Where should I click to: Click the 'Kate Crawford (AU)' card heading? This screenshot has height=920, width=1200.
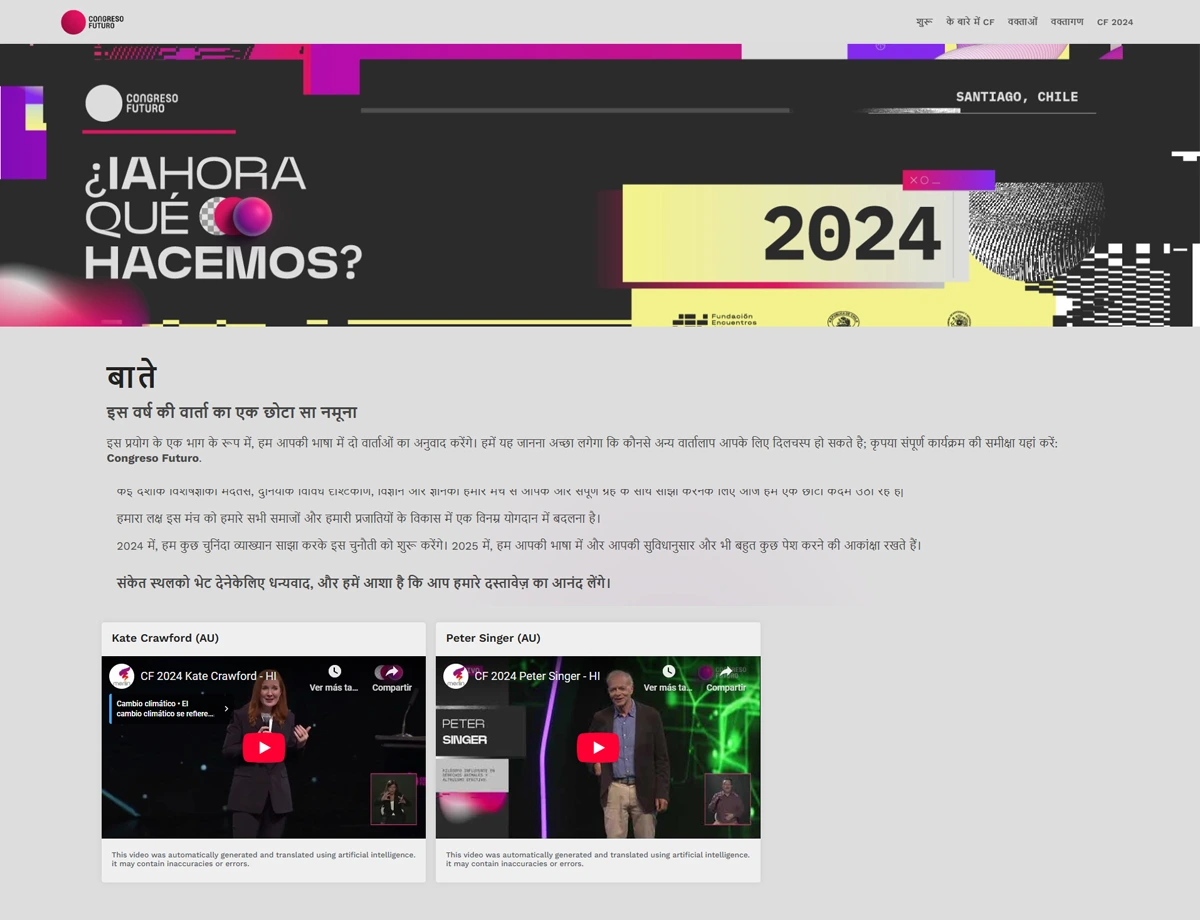tap(165, 638)
